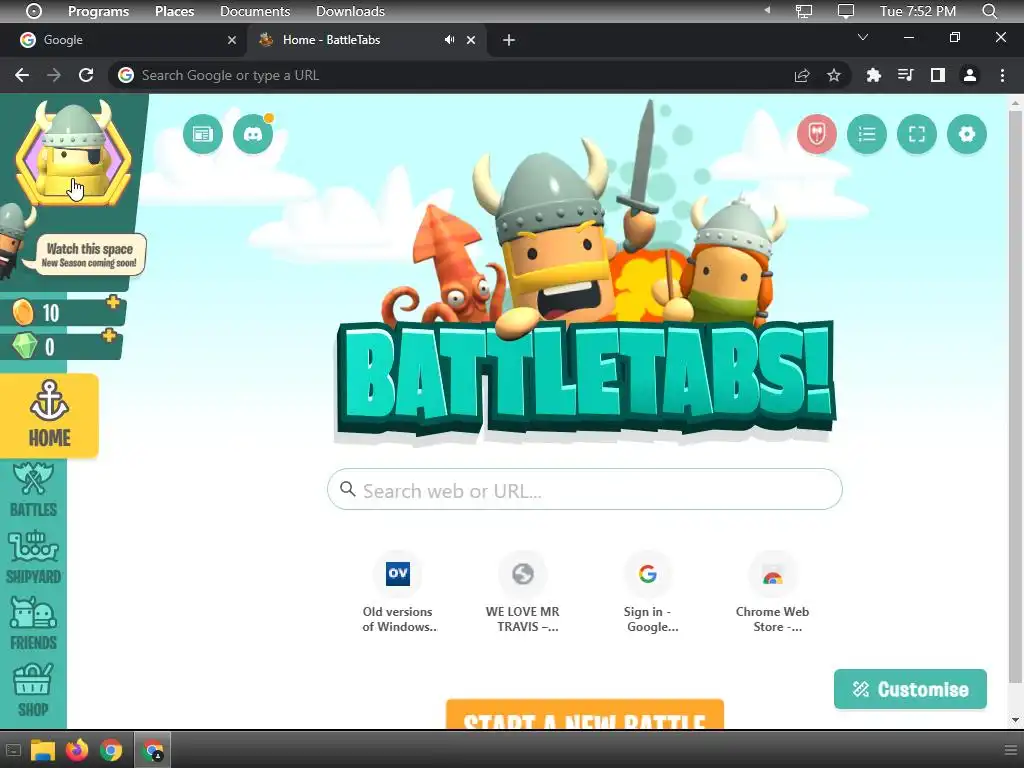Open the network connection tray icon

pyautogui.click(x=804, y=11)
